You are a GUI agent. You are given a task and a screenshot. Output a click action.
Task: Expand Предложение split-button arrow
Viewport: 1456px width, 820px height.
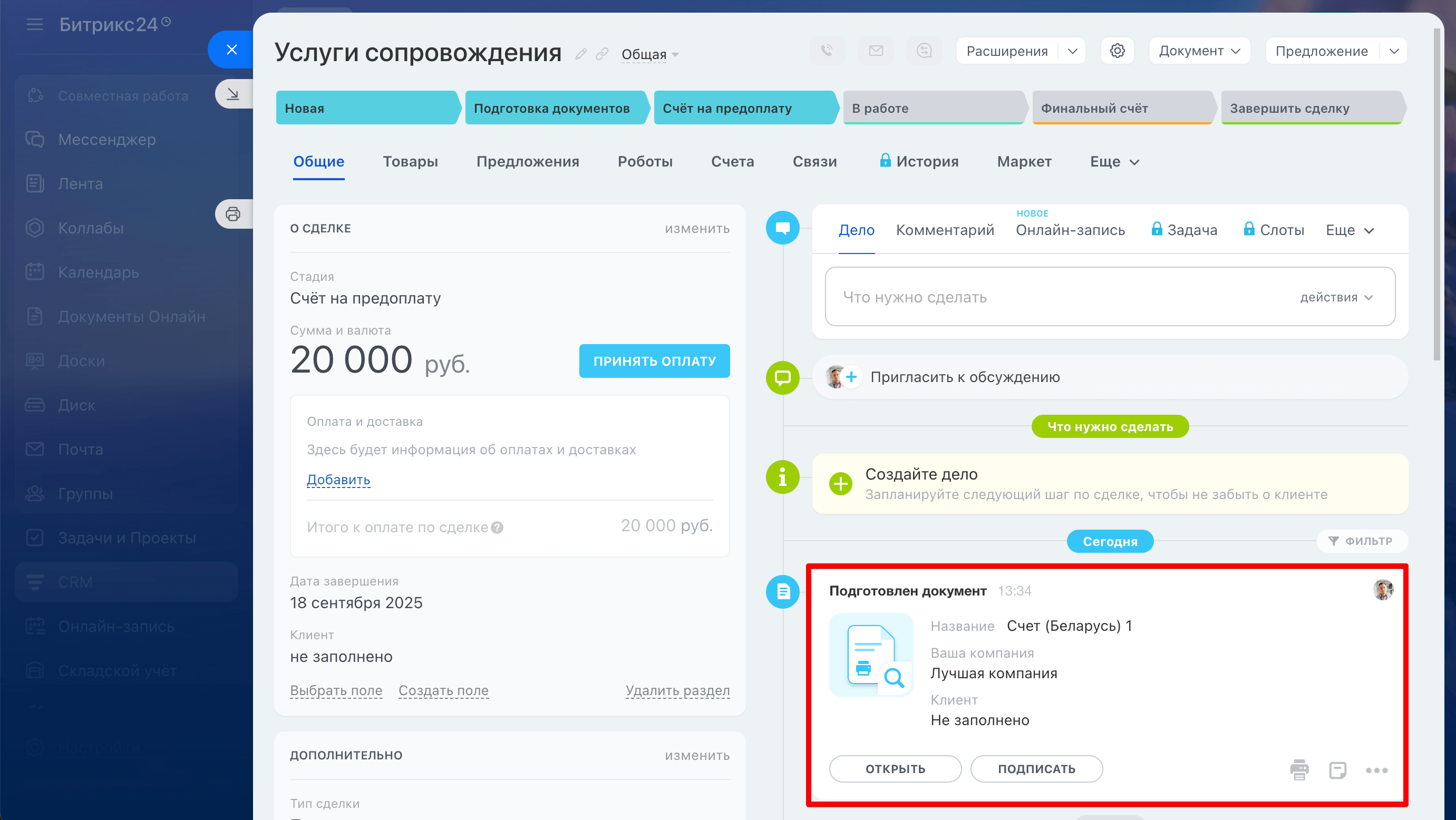pyautogui.click(x=1394, y=51)
